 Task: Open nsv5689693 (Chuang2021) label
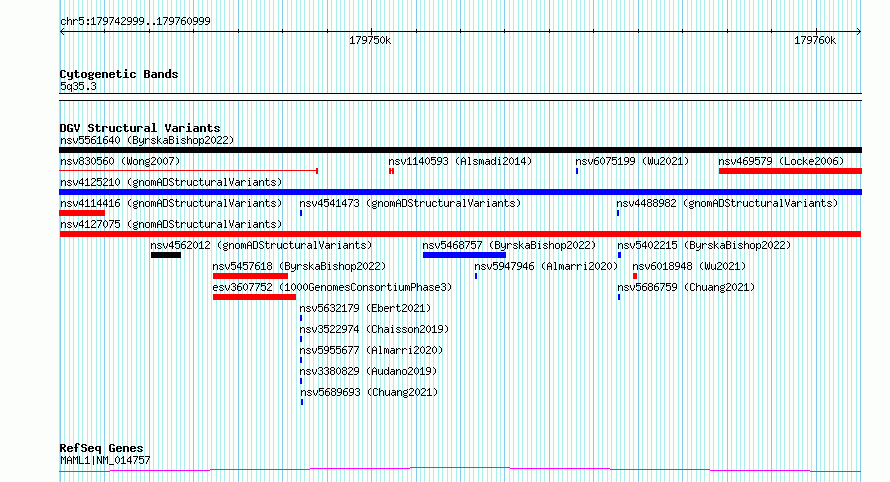click(370, 392)
